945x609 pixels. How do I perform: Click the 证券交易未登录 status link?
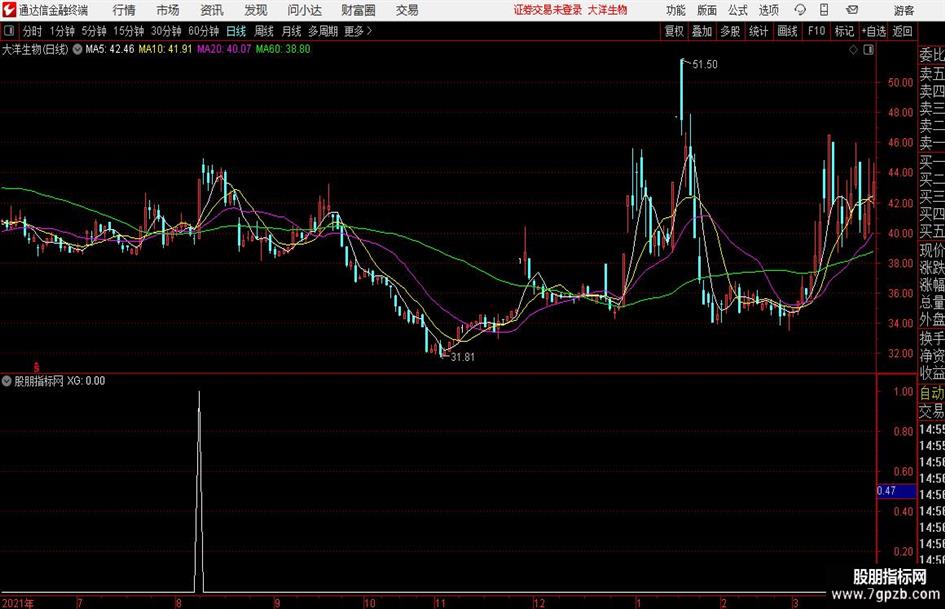pyautogui.click(x=548, y=10)
